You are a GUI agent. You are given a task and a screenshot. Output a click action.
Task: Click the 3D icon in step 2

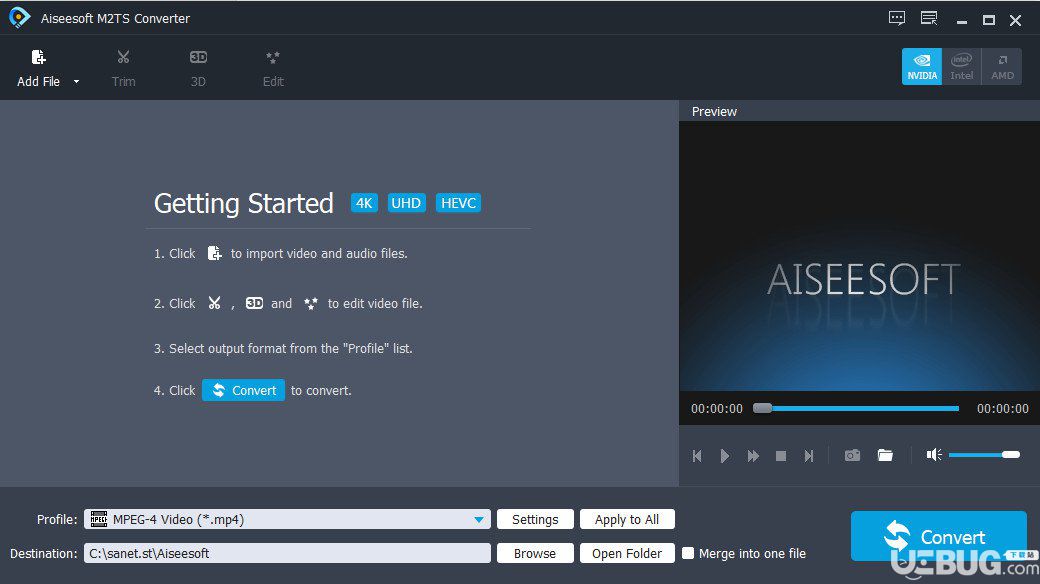coord(255,303)
